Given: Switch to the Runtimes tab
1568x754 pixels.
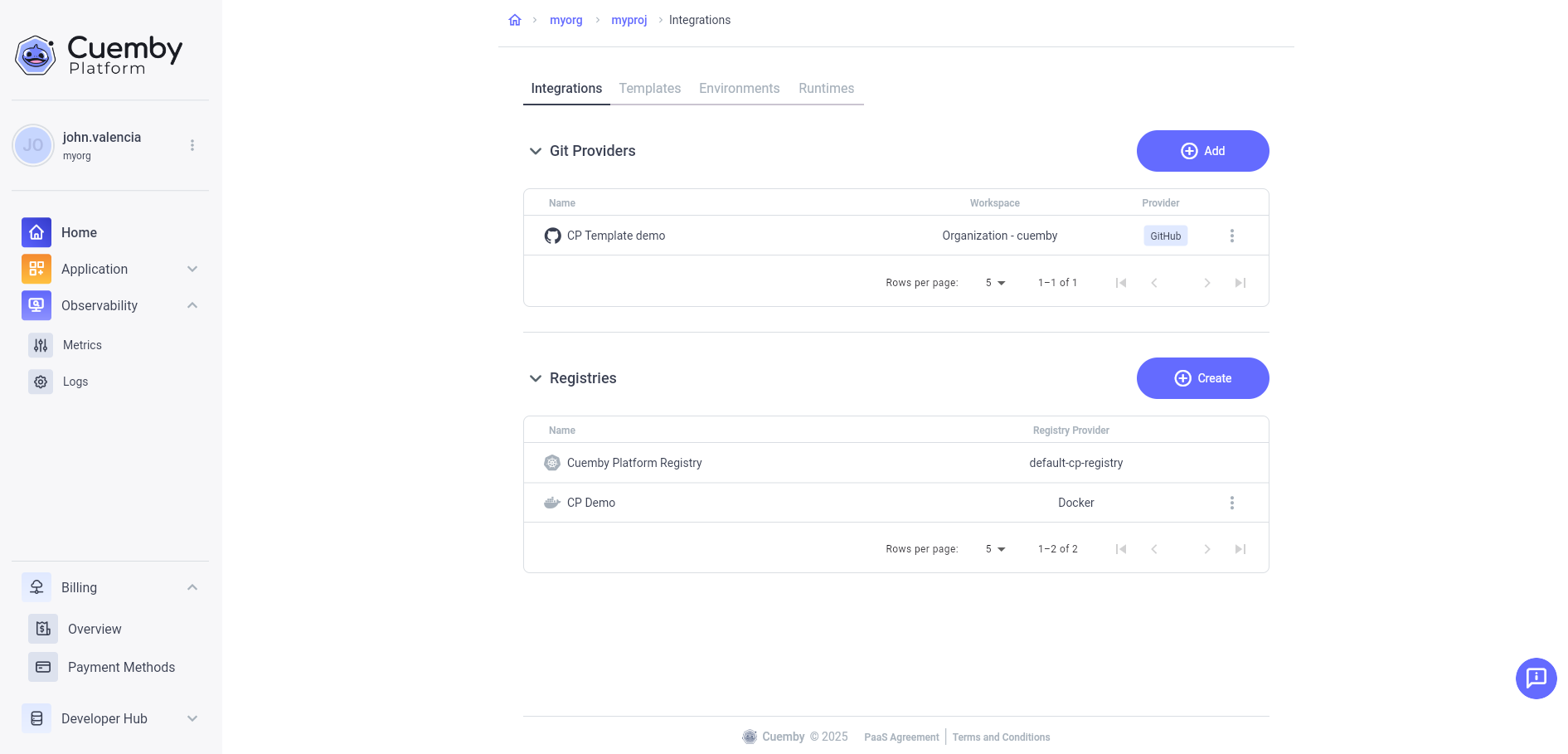Looking at the screenshot, I should [x=826, y=88].
